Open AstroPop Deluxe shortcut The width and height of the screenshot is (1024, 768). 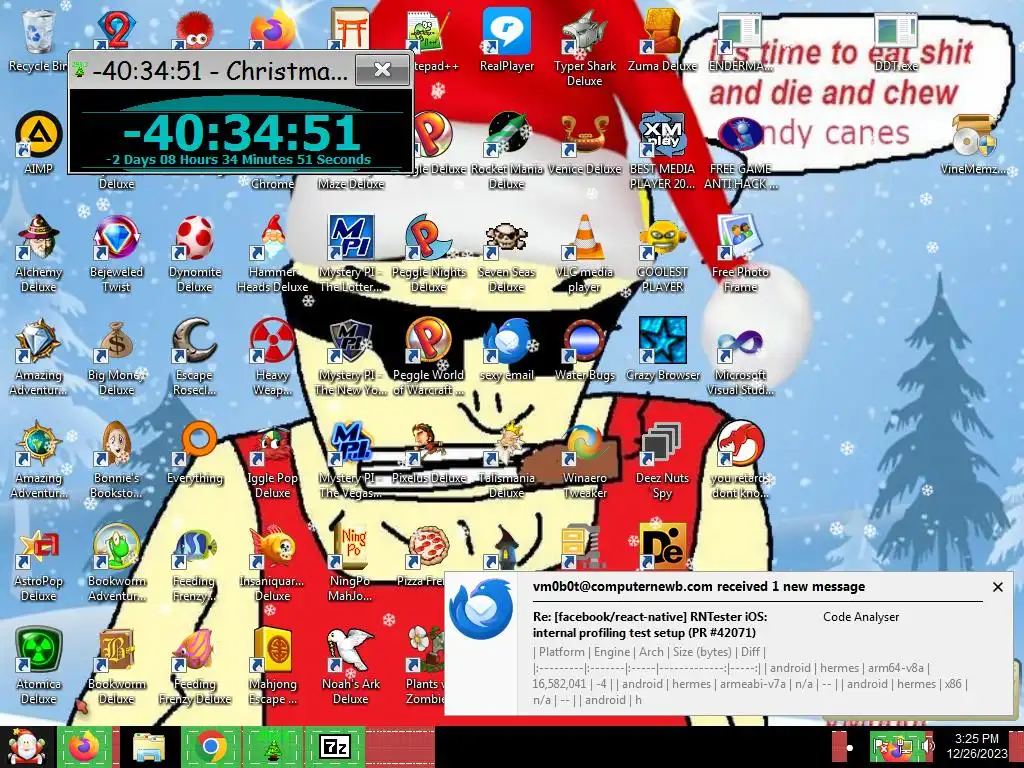point(38,547)
